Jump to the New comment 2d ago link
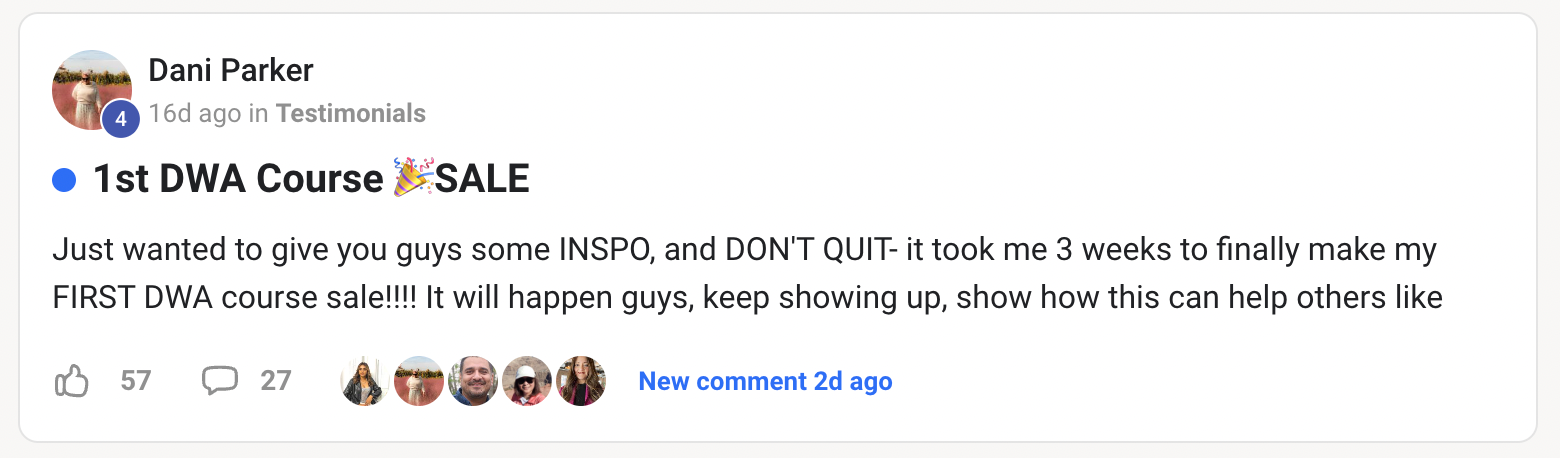The height and width of the screenshot is (458, 1560). [x=765, y=381]
